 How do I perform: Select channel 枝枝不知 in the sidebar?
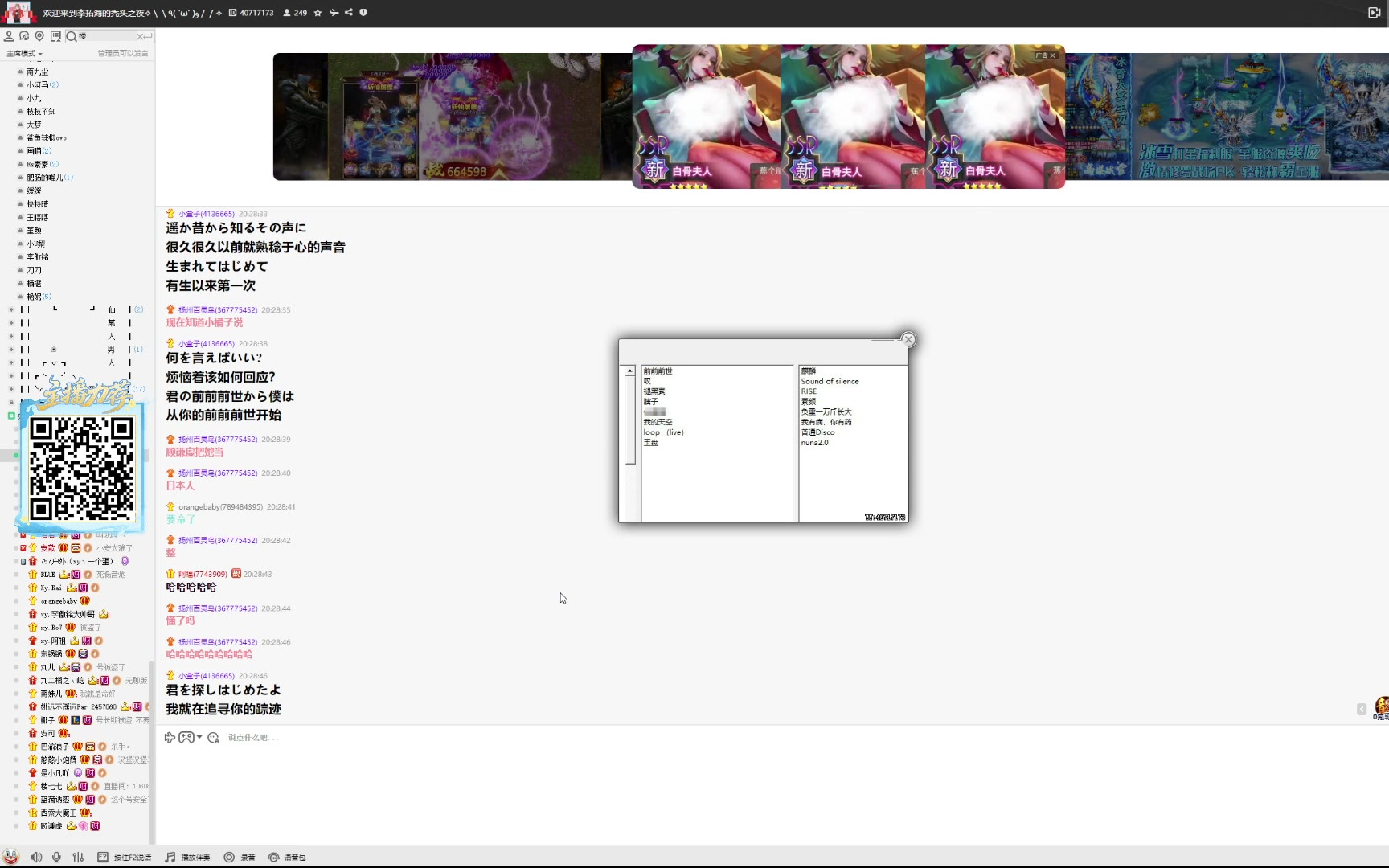pos(41,112)
